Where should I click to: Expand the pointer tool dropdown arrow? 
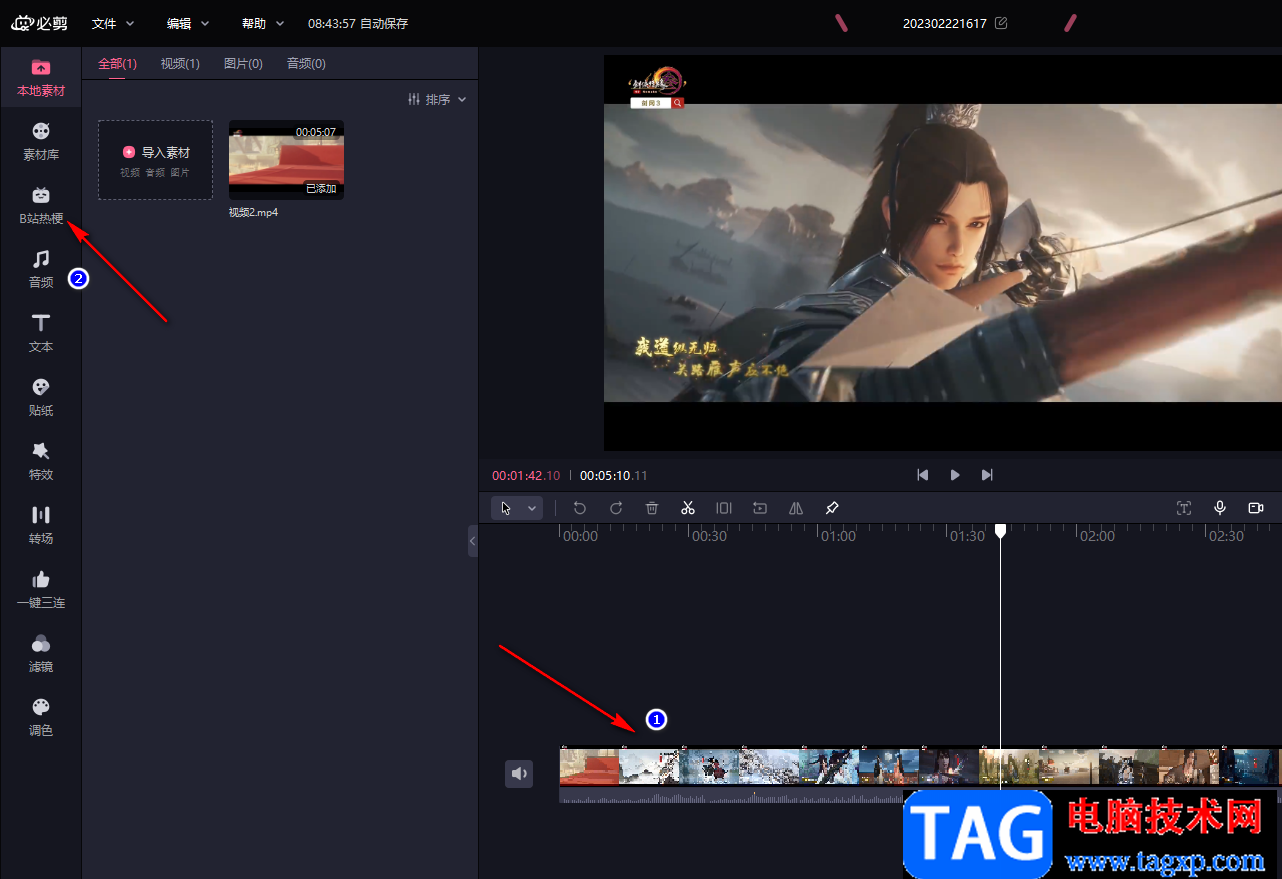(x=532, y=508)
